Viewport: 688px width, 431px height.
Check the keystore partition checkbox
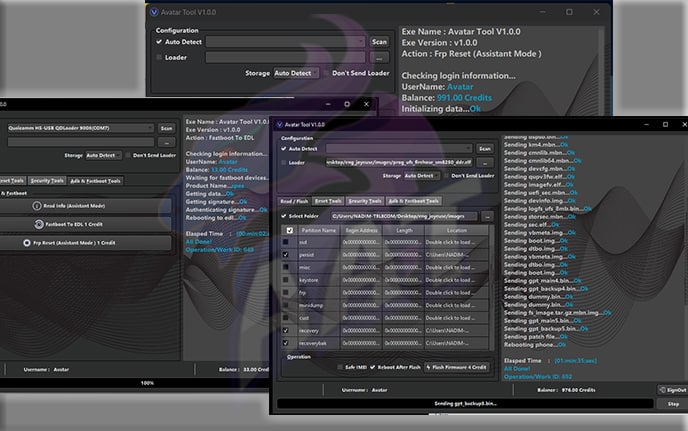tap(286, 280)
